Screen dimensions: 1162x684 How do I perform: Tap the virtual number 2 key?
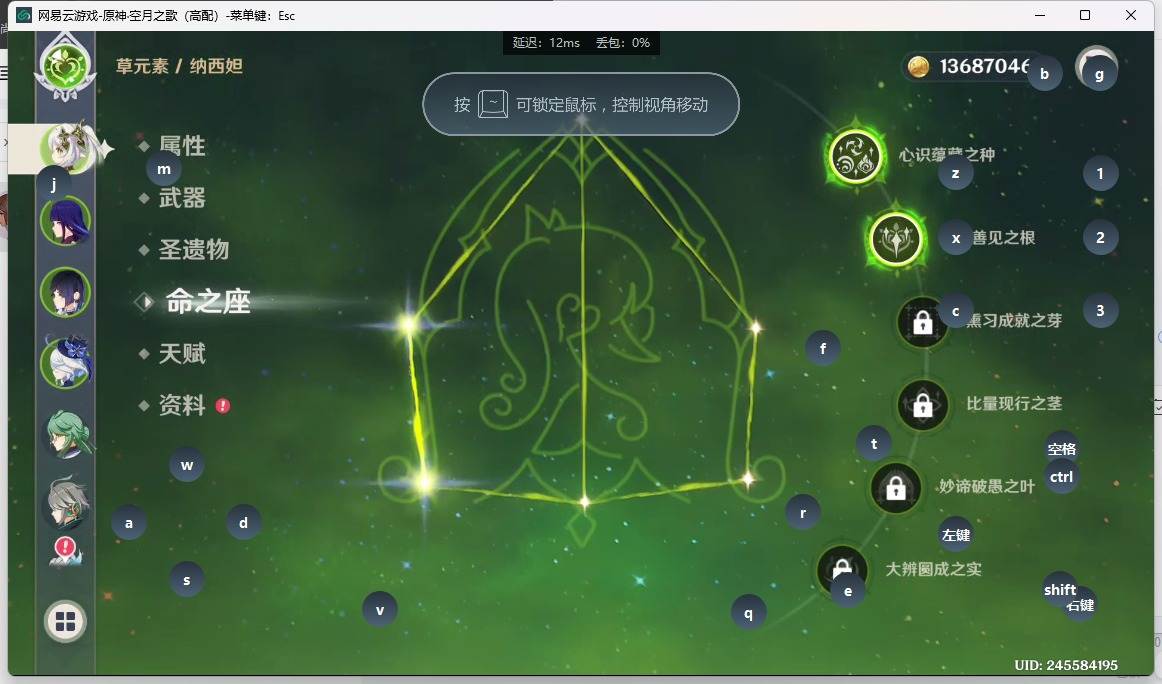(1100, 237)
